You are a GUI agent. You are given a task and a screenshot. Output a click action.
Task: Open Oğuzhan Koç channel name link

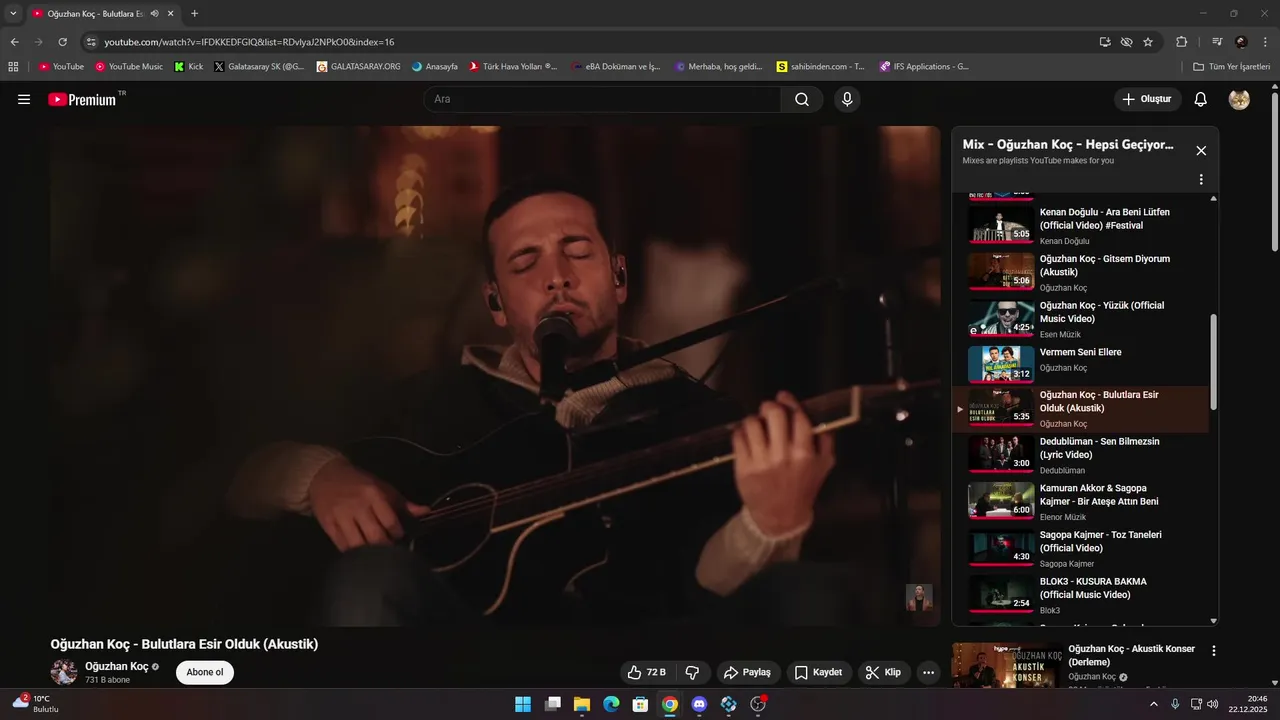[x=116, y=666]
